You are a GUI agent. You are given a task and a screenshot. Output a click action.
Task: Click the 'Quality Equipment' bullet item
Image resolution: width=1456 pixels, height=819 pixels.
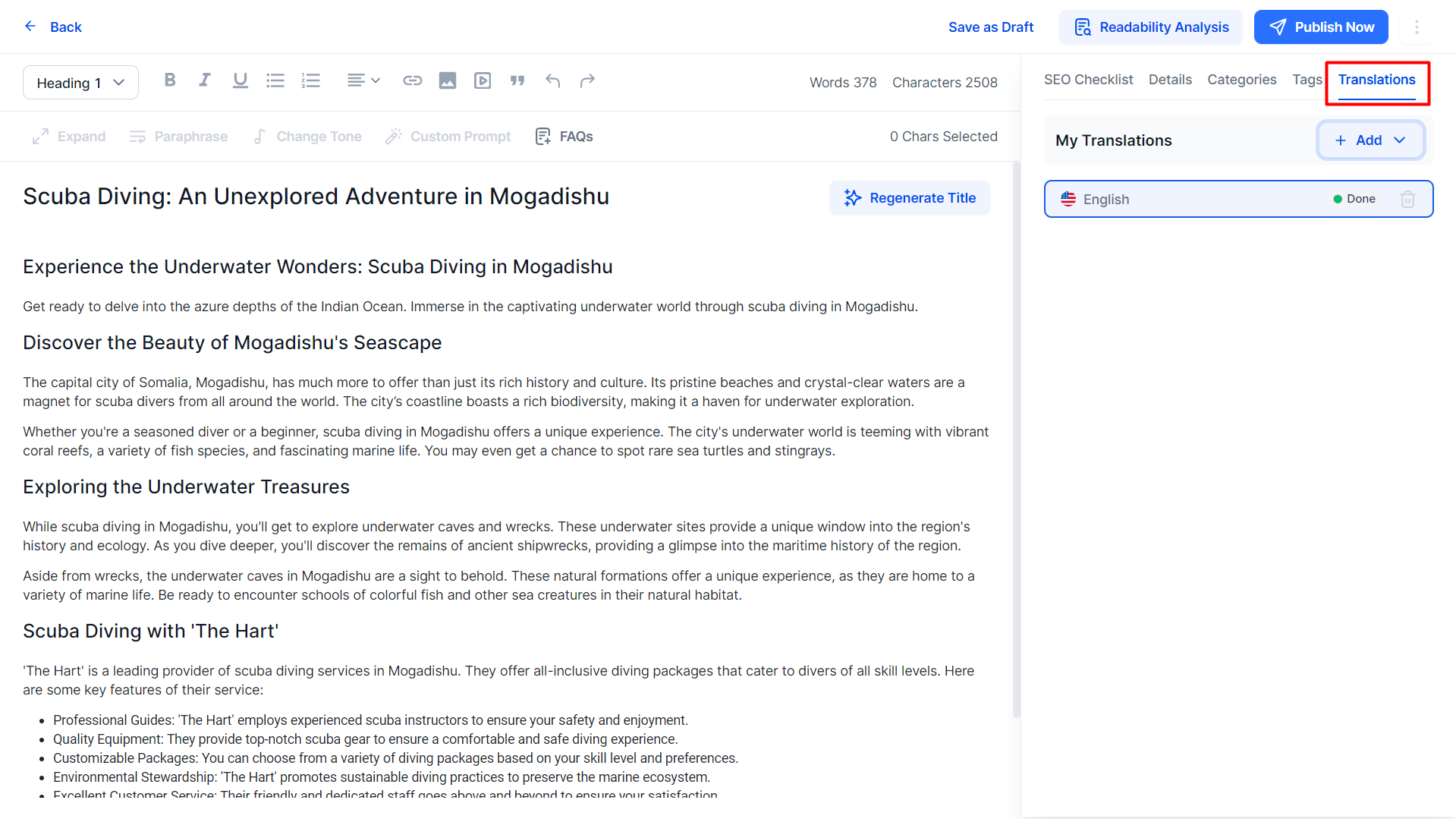point(365,739)
